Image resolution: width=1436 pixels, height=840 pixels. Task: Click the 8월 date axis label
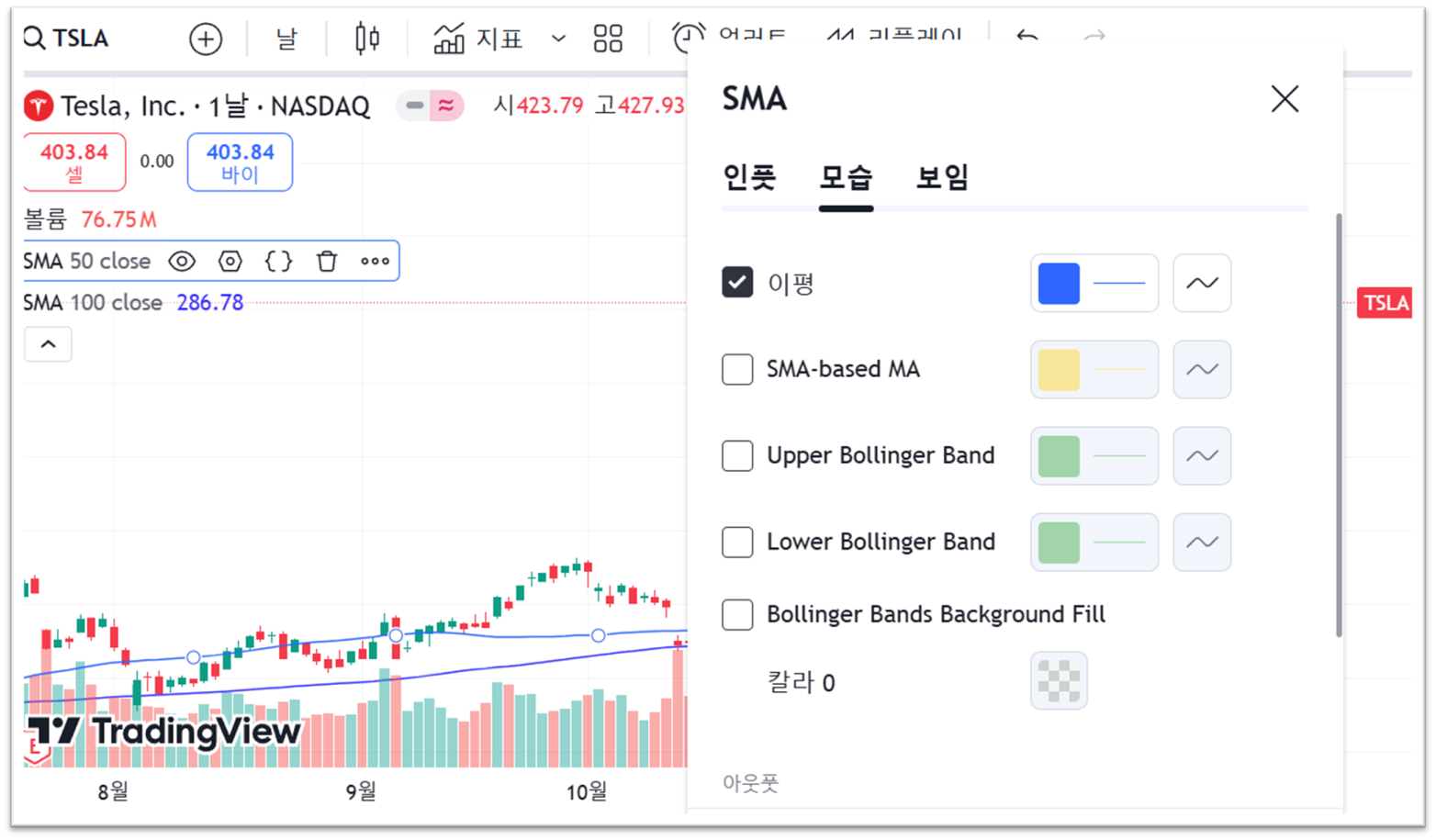(112, 790)
